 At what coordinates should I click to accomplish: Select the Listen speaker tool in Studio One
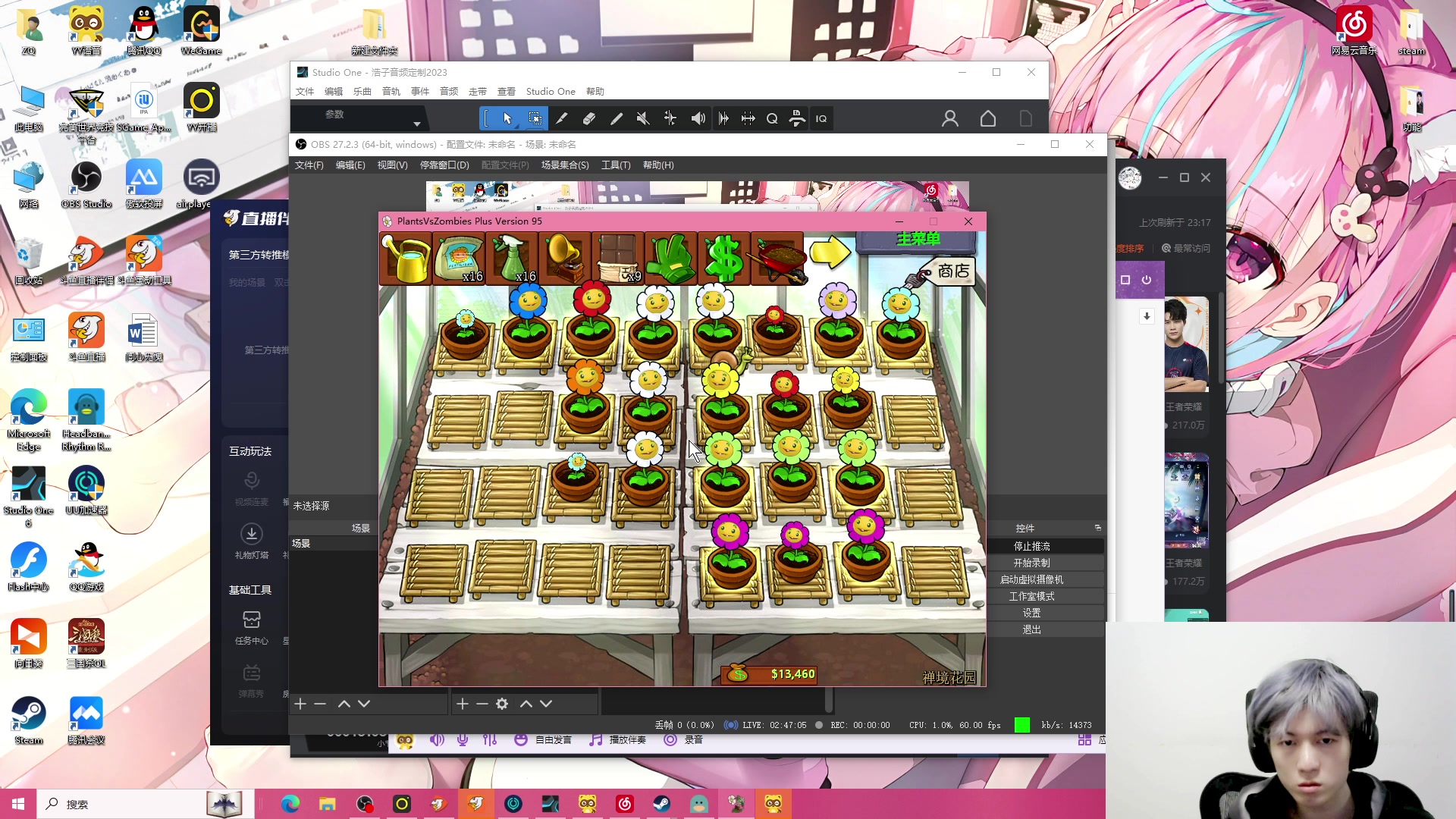click(x=698, y=118)
